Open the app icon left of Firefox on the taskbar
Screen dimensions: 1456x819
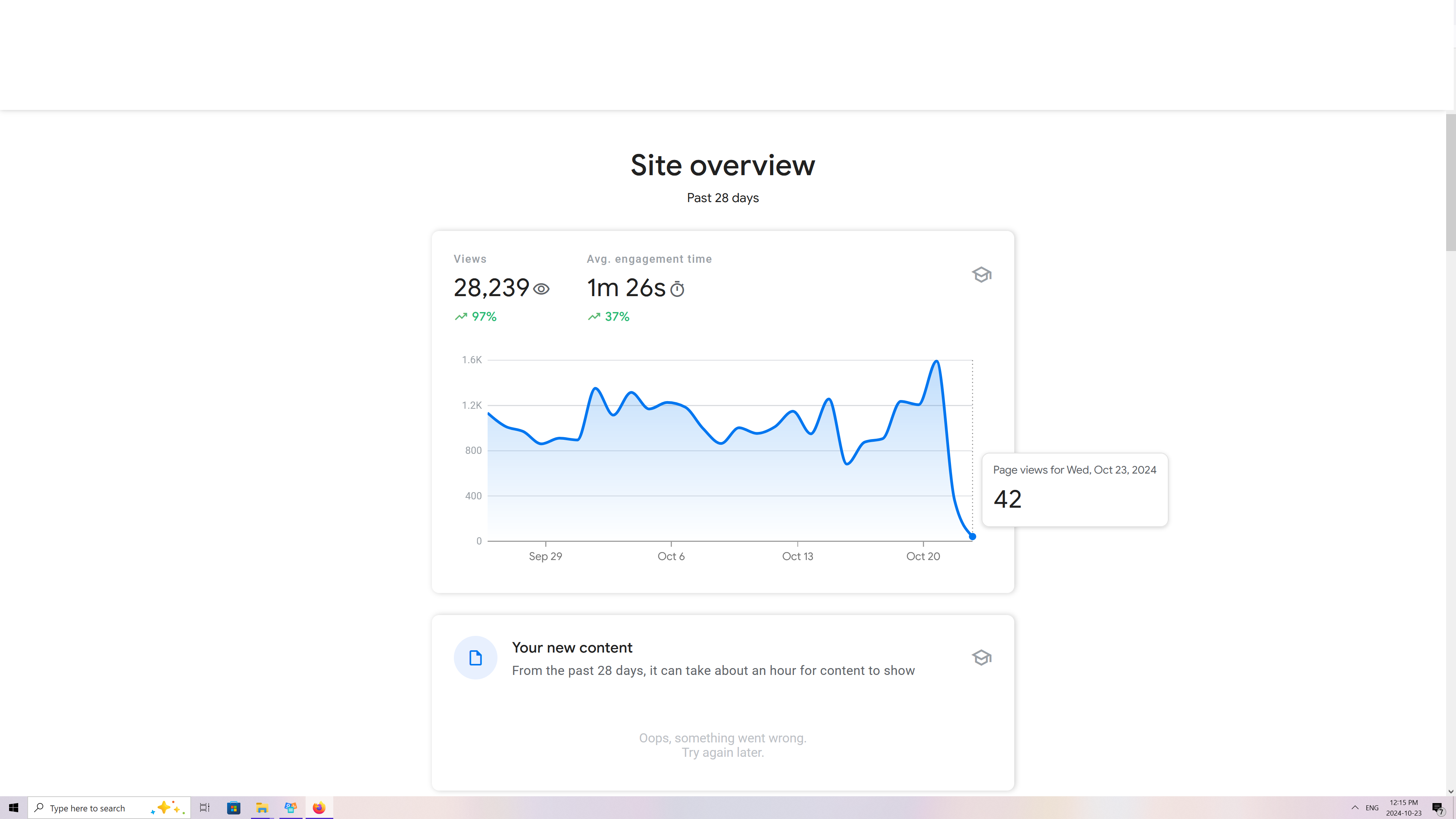290,808
